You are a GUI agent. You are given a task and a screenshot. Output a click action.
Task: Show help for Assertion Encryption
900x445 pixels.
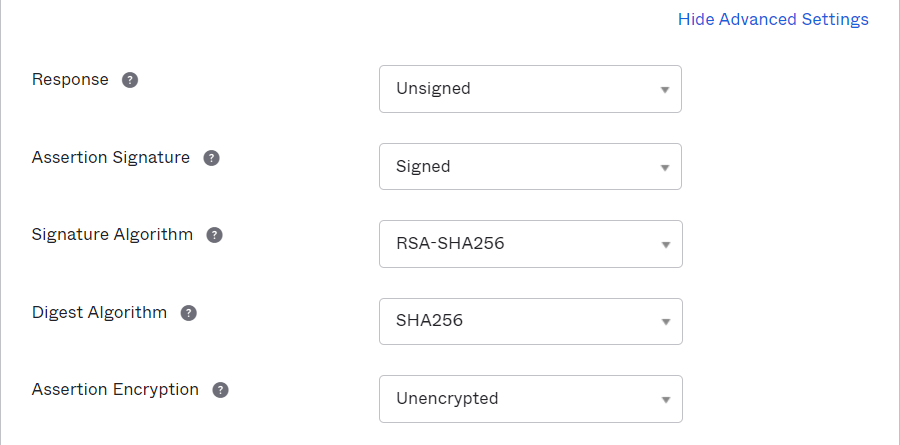(220, 390)
